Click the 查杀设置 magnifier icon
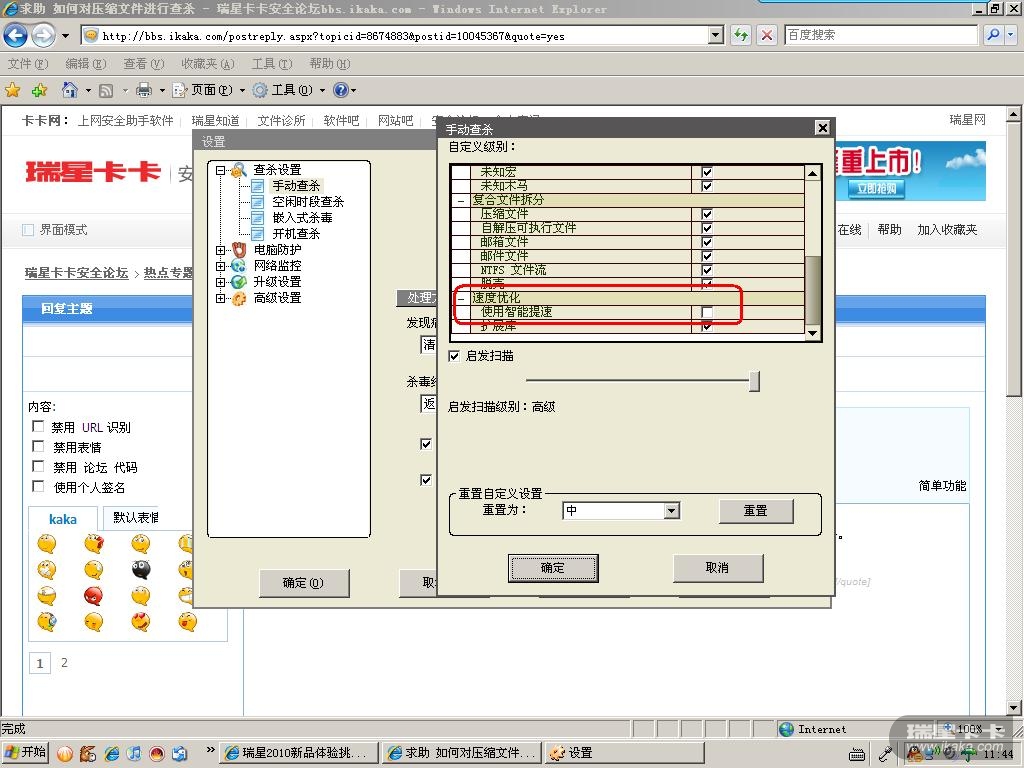Image resolution: width=1024 pixels, height=768 pixels. [x=239, y=170]
